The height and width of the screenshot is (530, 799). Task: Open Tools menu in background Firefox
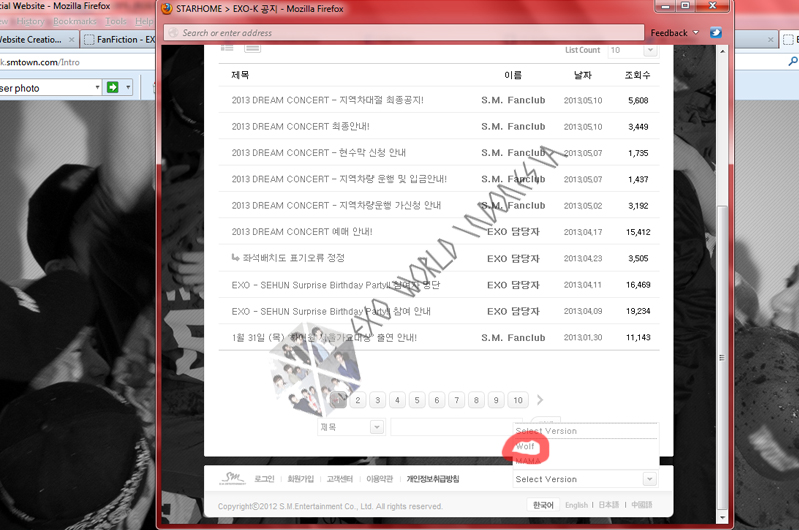pyautogui.click(x=116, y=21)
